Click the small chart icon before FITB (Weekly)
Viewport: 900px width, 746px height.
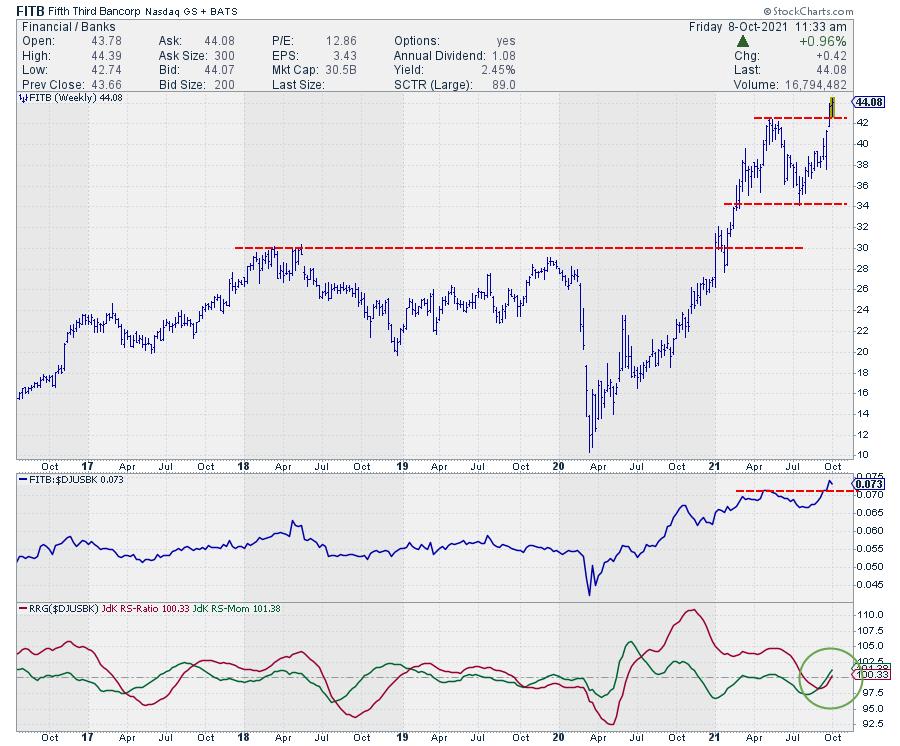click(x=24, y=100)
